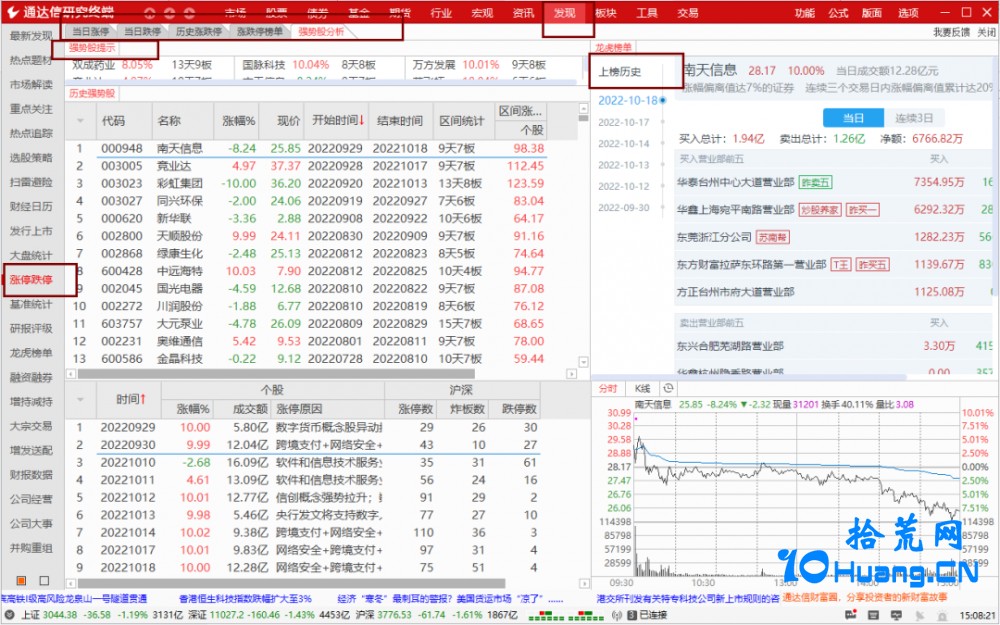
Task: Click the 东莞浙江分公司 entry
Action: click(714, 237)
